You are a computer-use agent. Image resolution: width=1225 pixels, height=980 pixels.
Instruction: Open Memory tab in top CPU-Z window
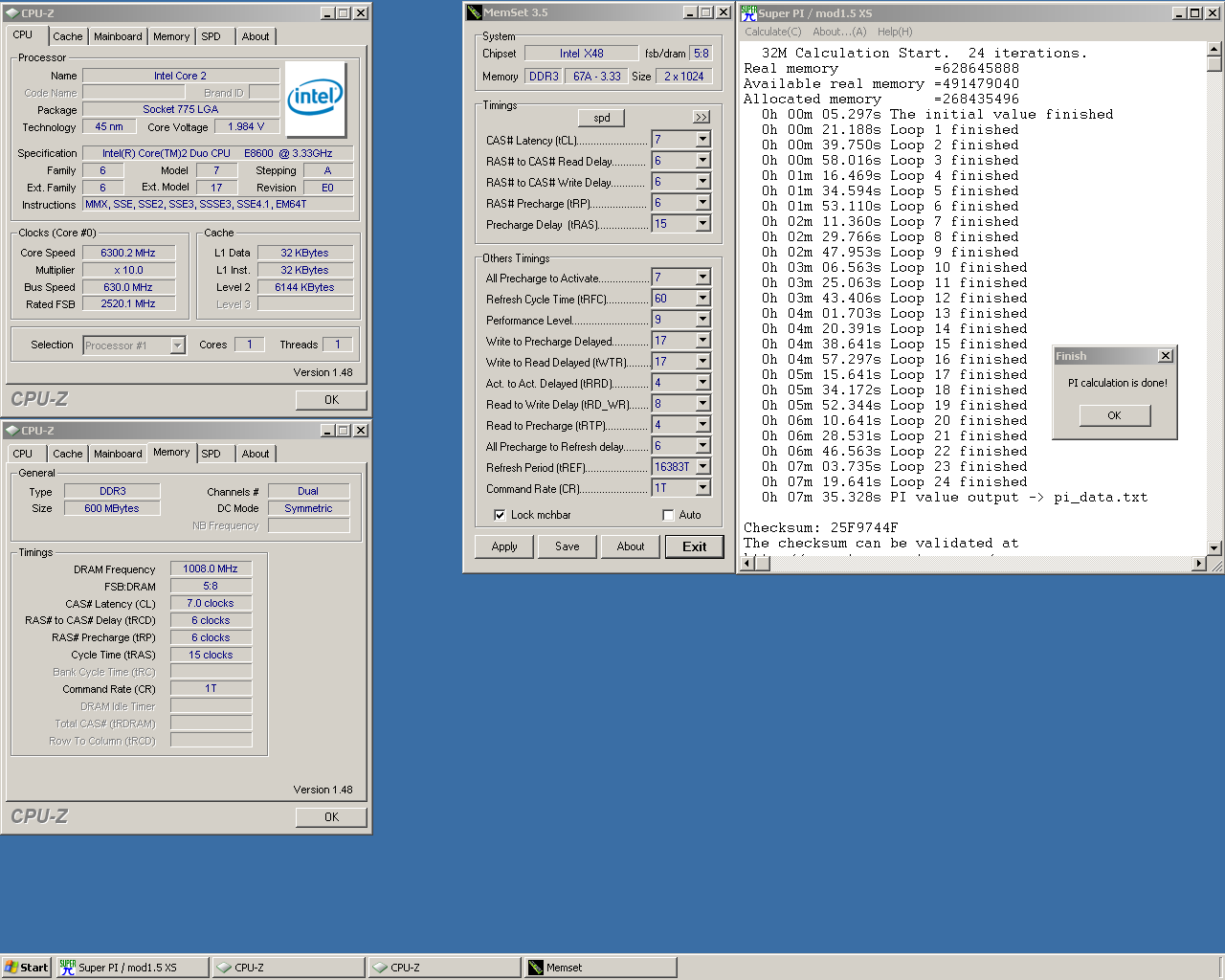point(171,36)
